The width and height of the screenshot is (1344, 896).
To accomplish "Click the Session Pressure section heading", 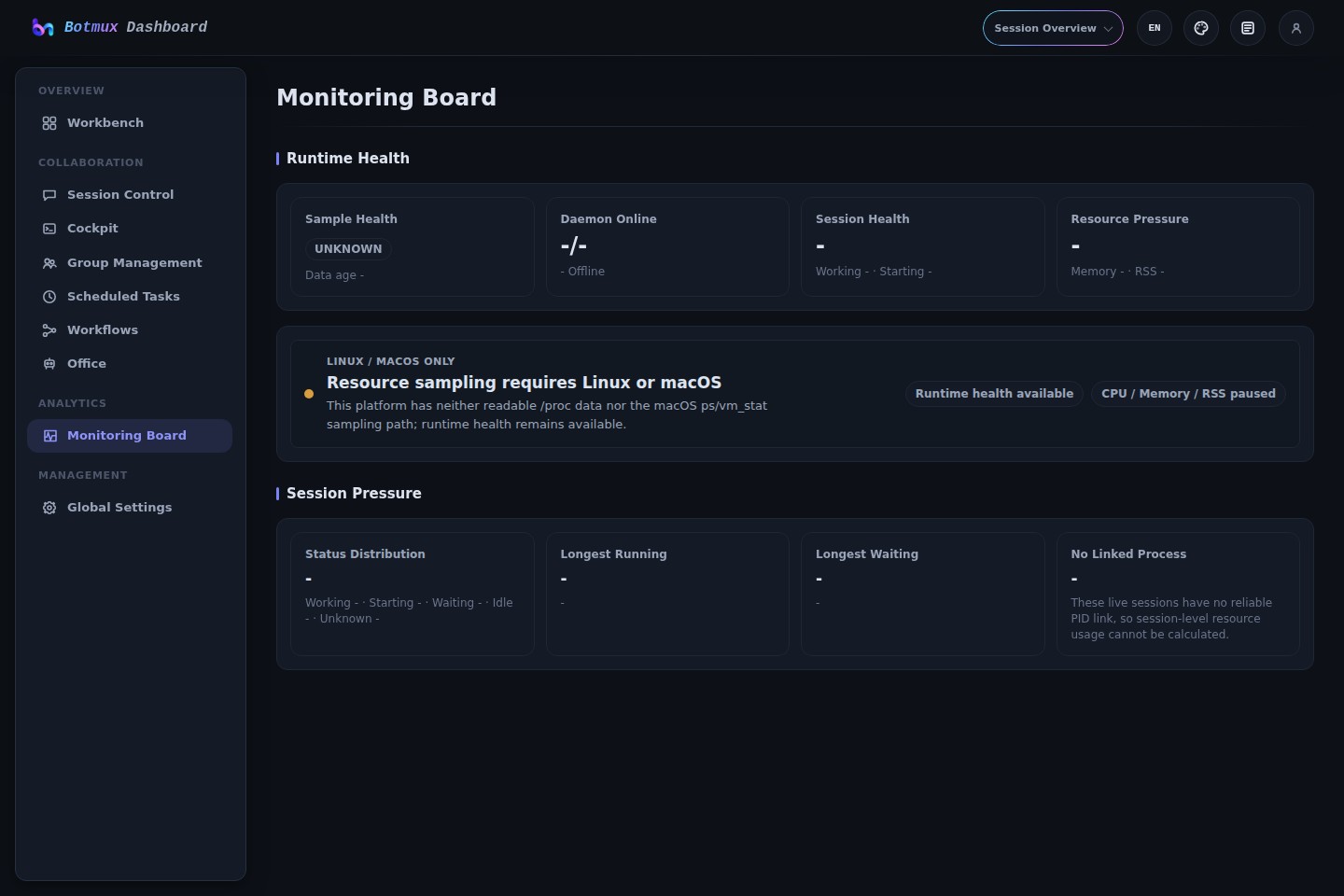I will 354,494.
